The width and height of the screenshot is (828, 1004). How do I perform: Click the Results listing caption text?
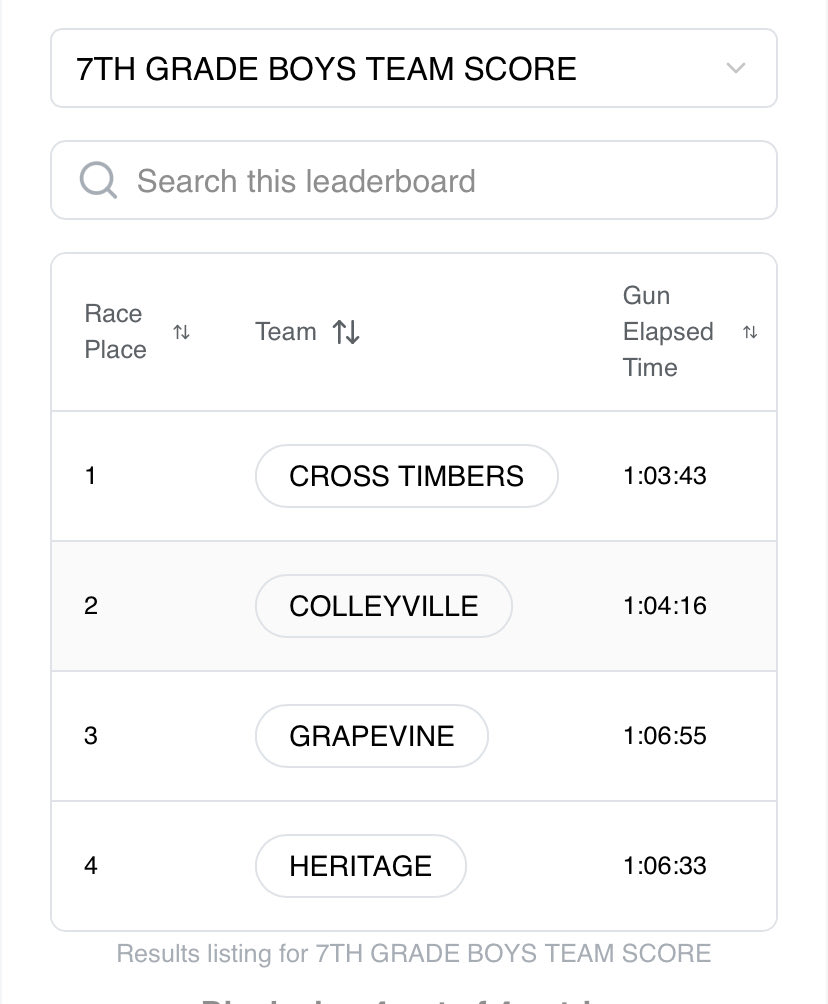(414, 953)
